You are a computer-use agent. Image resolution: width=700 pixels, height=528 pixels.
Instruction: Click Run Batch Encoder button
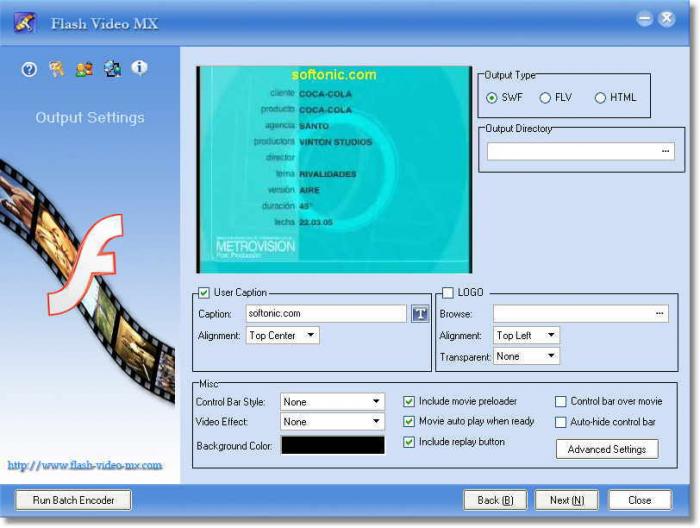point(74,500)
